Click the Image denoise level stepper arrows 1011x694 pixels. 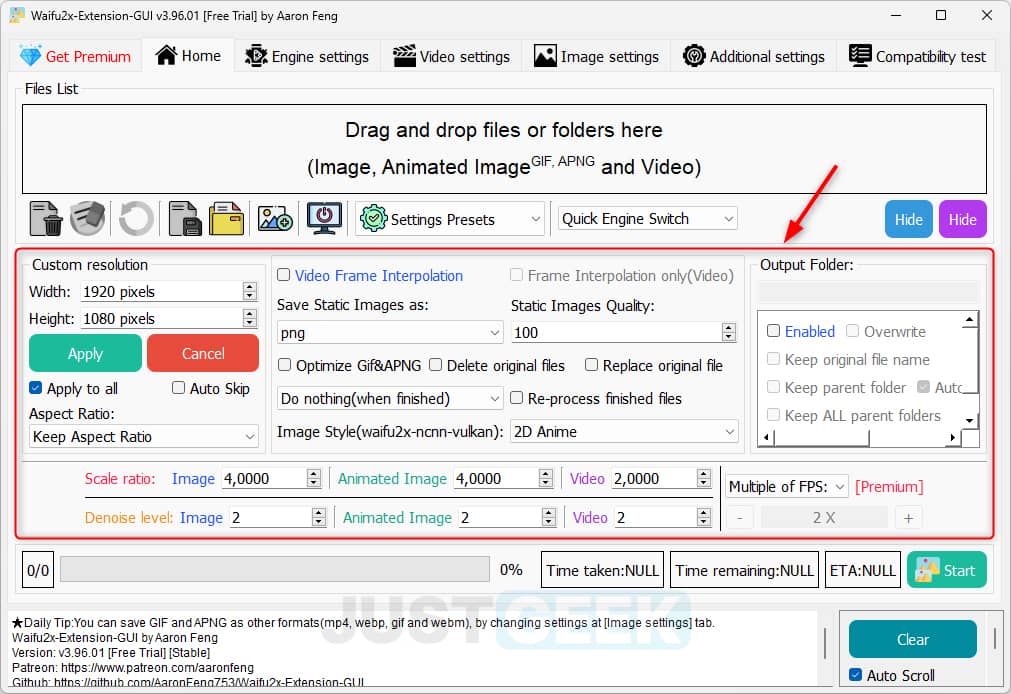pos(319,517)
